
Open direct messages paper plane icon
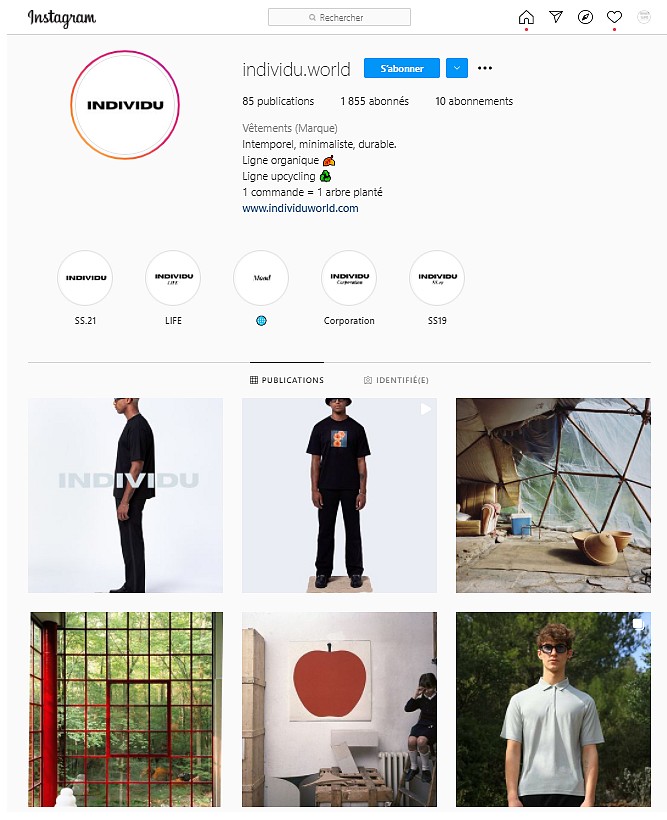pyautogui.click(x=556, y=17)
